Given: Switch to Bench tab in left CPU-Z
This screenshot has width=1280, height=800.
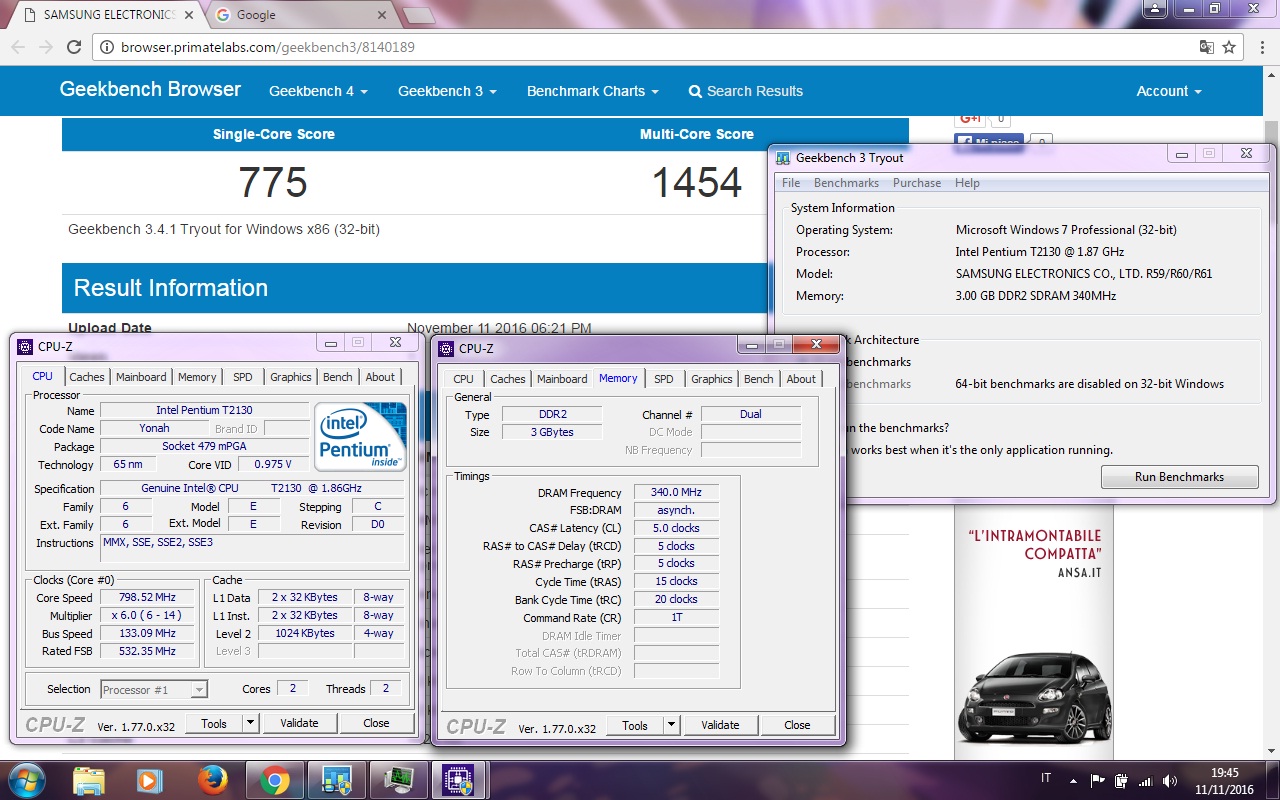Looking at the screenshot, I should (338, 377).
